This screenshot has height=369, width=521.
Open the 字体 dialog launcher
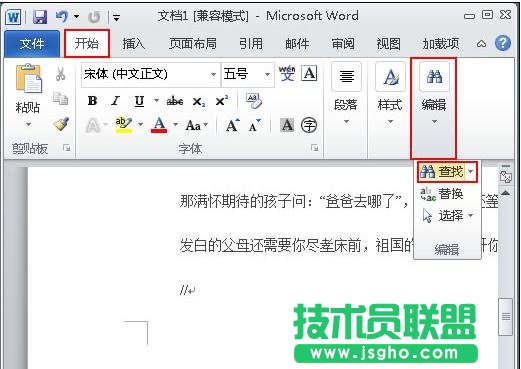point(314,148)
